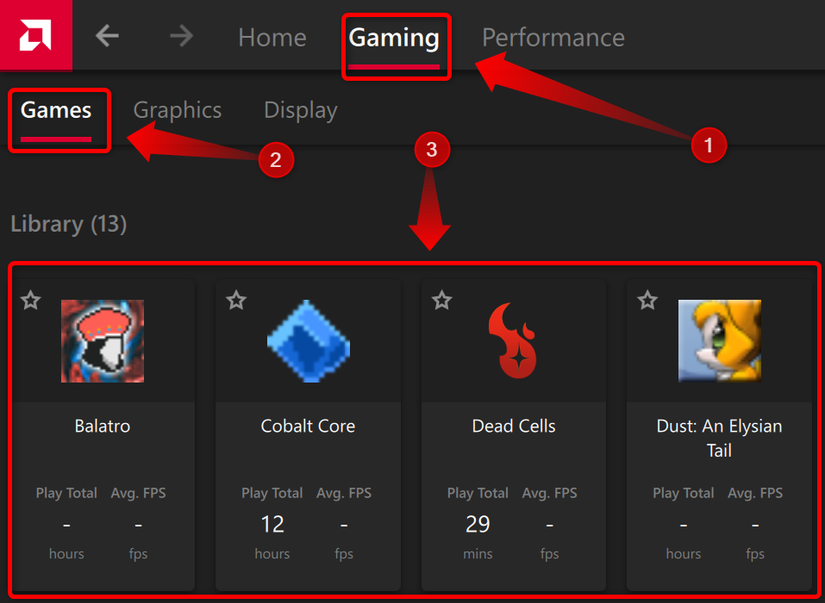Image resolution: width=825 pixels, height=603 pixels.
Task: Click the Cobalt Core blue gem icon
Action: point(308,341)
